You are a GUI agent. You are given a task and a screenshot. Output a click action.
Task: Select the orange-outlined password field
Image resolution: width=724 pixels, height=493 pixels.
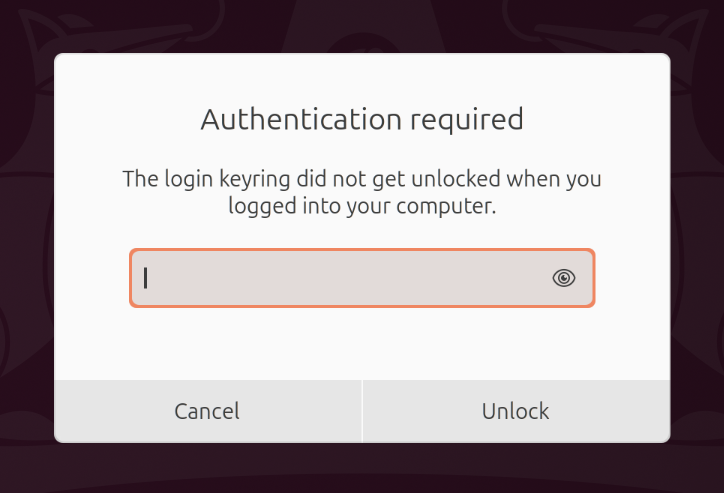click(x=340, y=278)
